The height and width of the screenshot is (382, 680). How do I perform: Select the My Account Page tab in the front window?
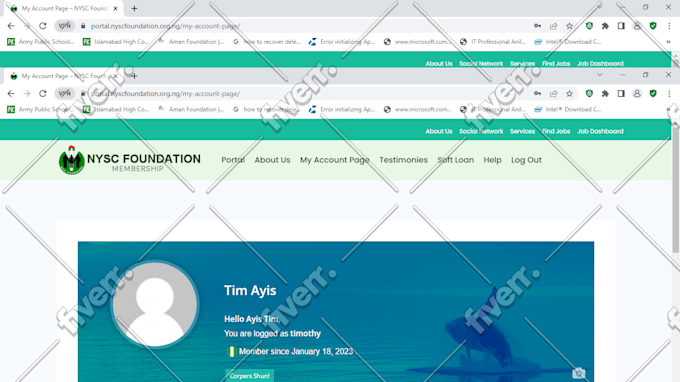click(64, 76)
